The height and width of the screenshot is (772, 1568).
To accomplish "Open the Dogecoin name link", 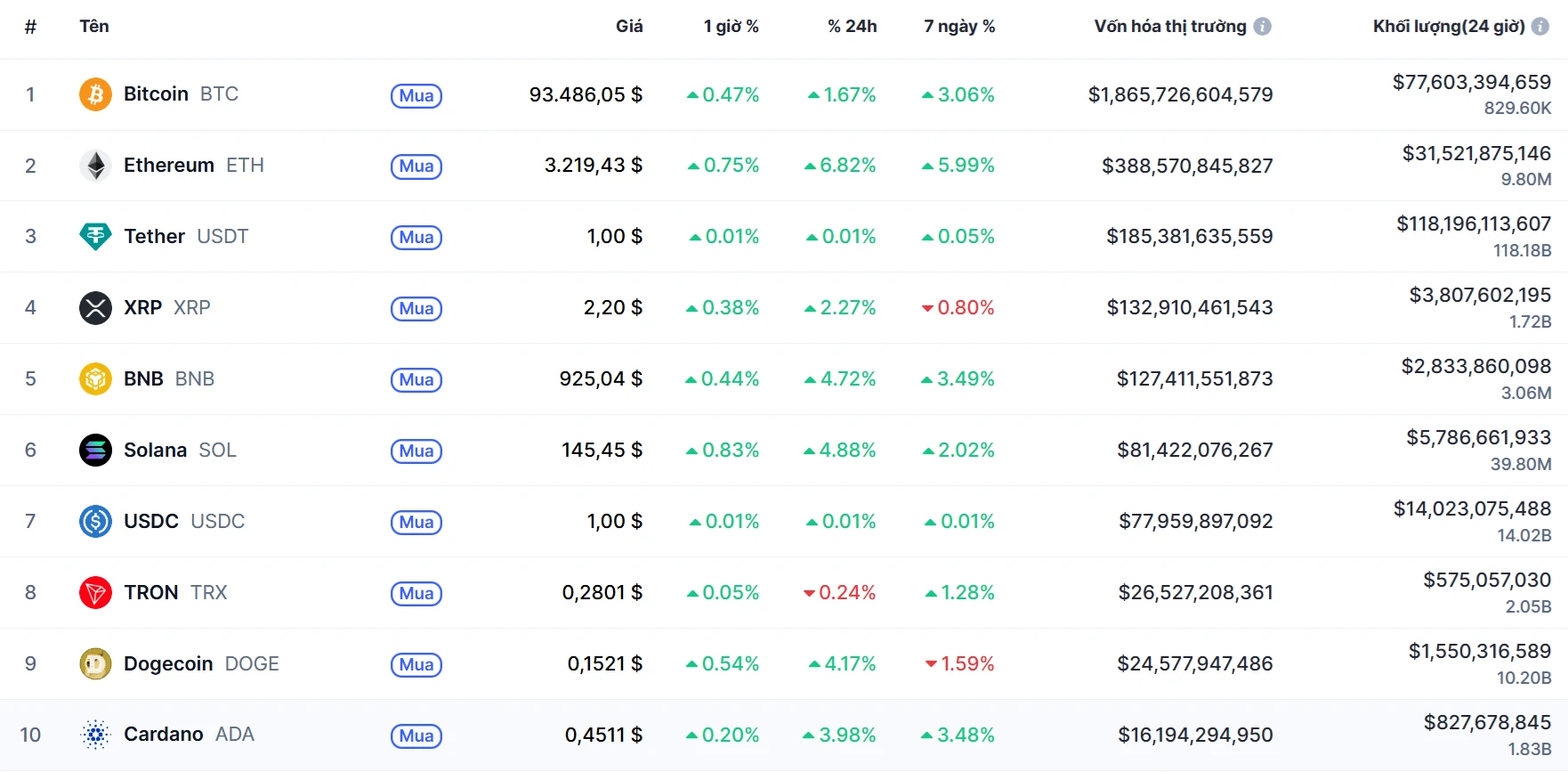I will click(168, 664).
